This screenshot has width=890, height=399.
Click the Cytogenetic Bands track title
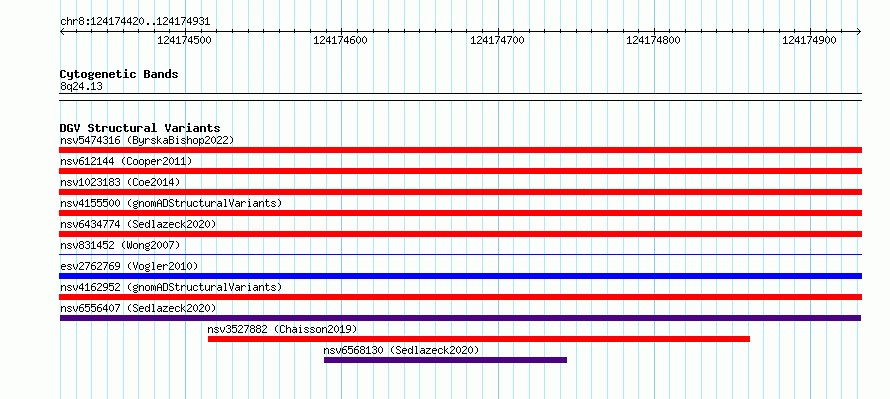click(x=119, y=74)
